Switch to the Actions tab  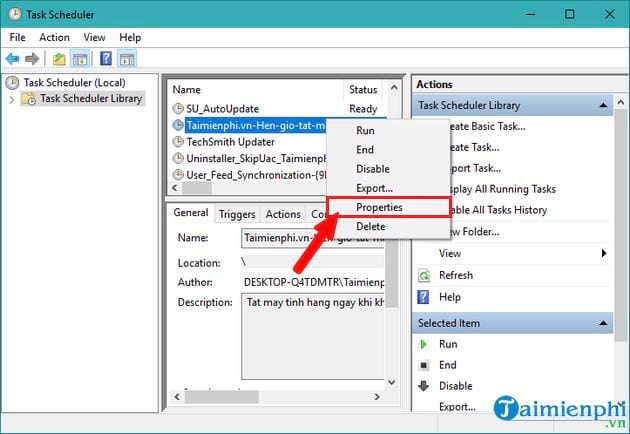(283, 214)
